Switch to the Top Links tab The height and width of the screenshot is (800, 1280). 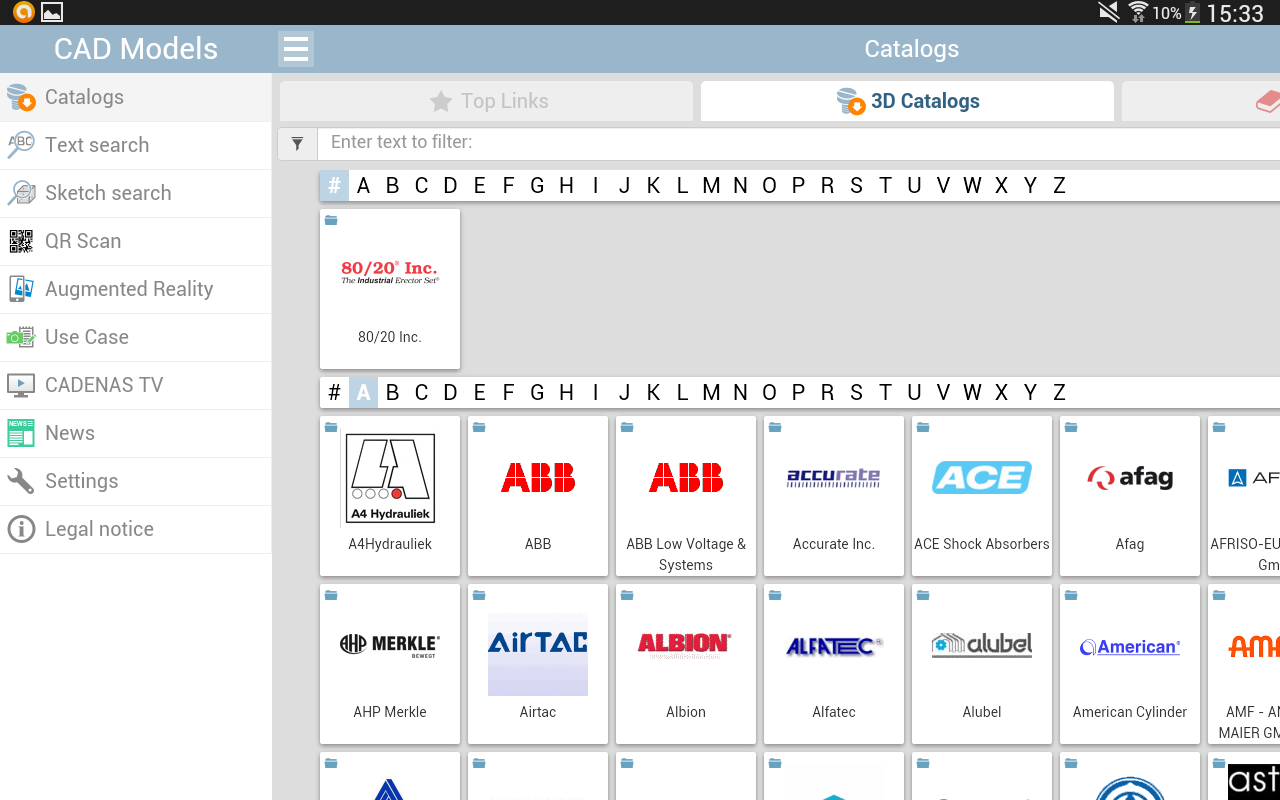(487, 101)
